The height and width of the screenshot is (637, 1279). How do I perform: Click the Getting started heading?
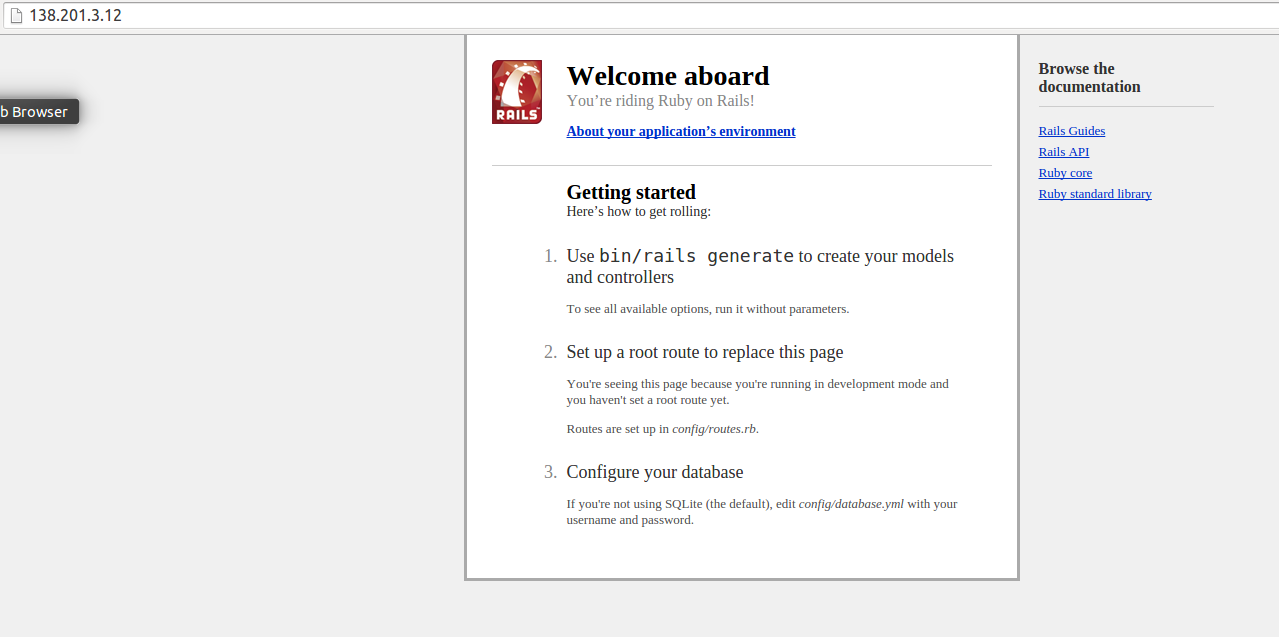coord(631,192)
